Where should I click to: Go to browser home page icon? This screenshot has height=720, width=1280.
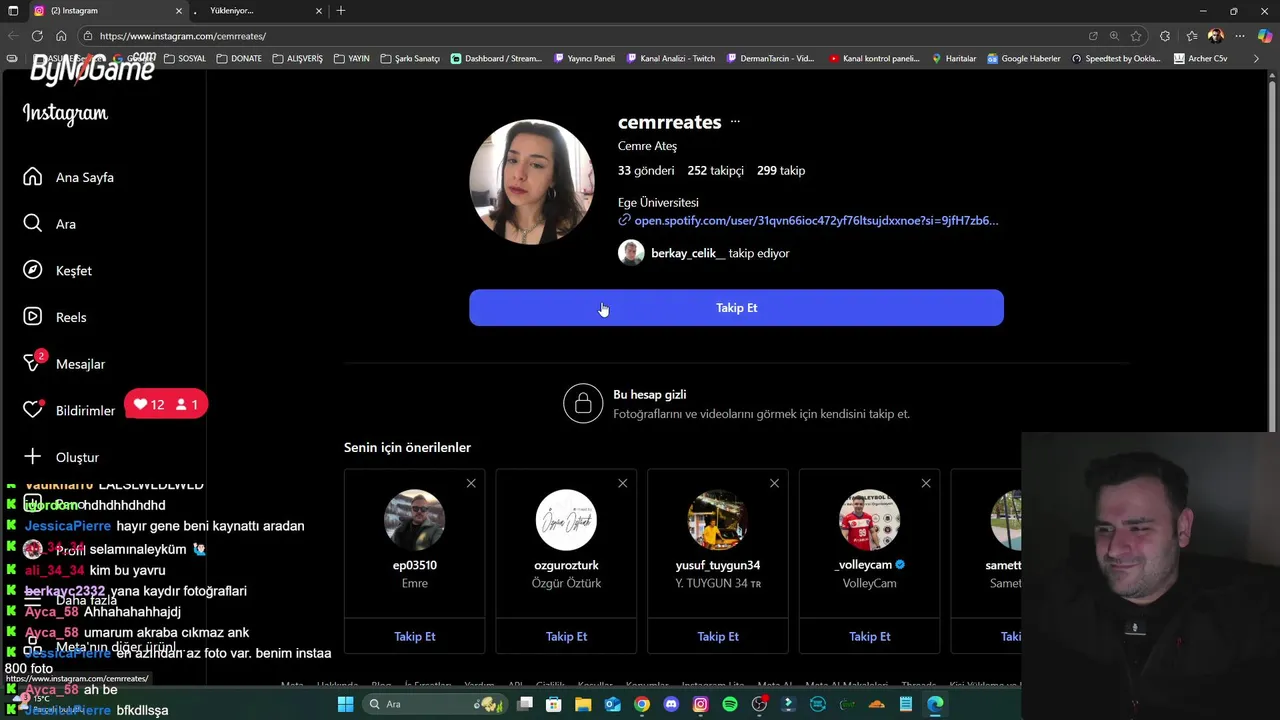click(61, 36)
